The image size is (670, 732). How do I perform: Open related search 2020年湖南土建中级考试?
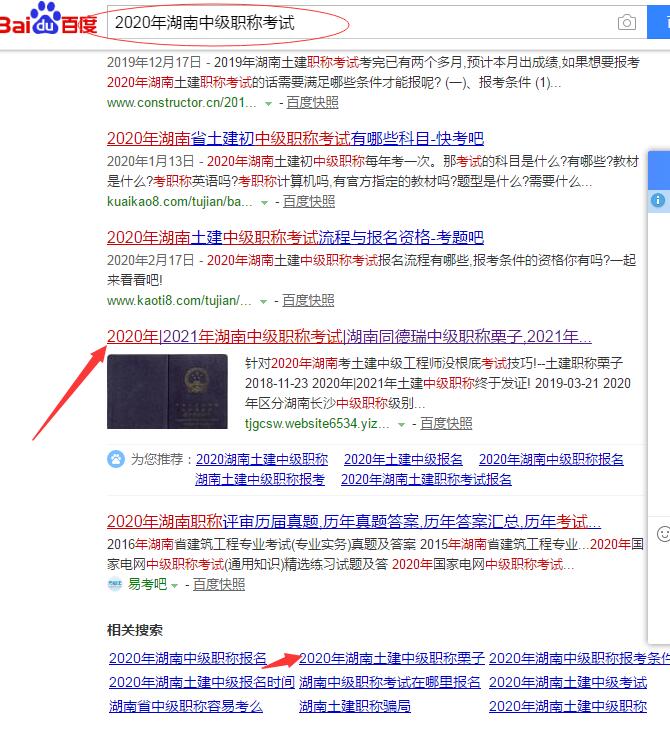[568, 682]
